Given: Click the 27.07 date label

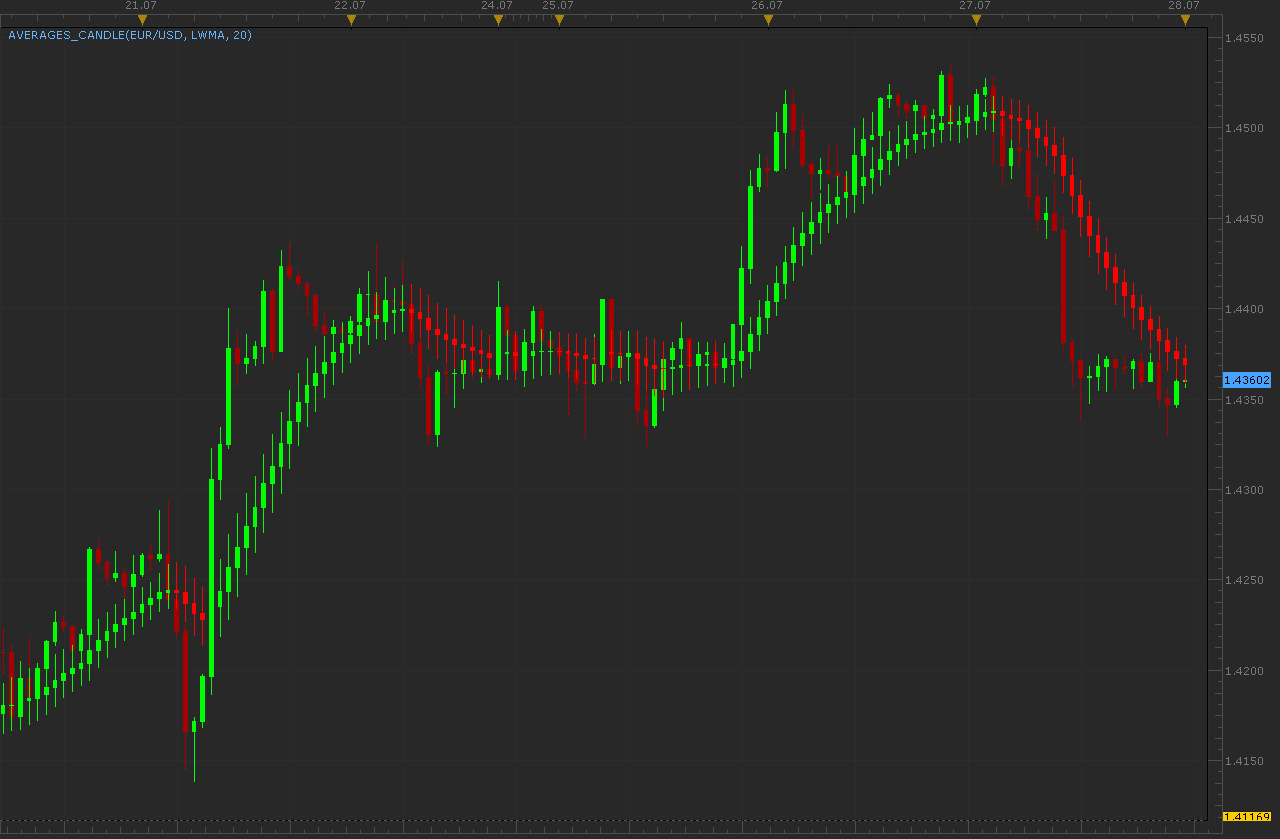Looking at the screenshot, I should point(975,5).
